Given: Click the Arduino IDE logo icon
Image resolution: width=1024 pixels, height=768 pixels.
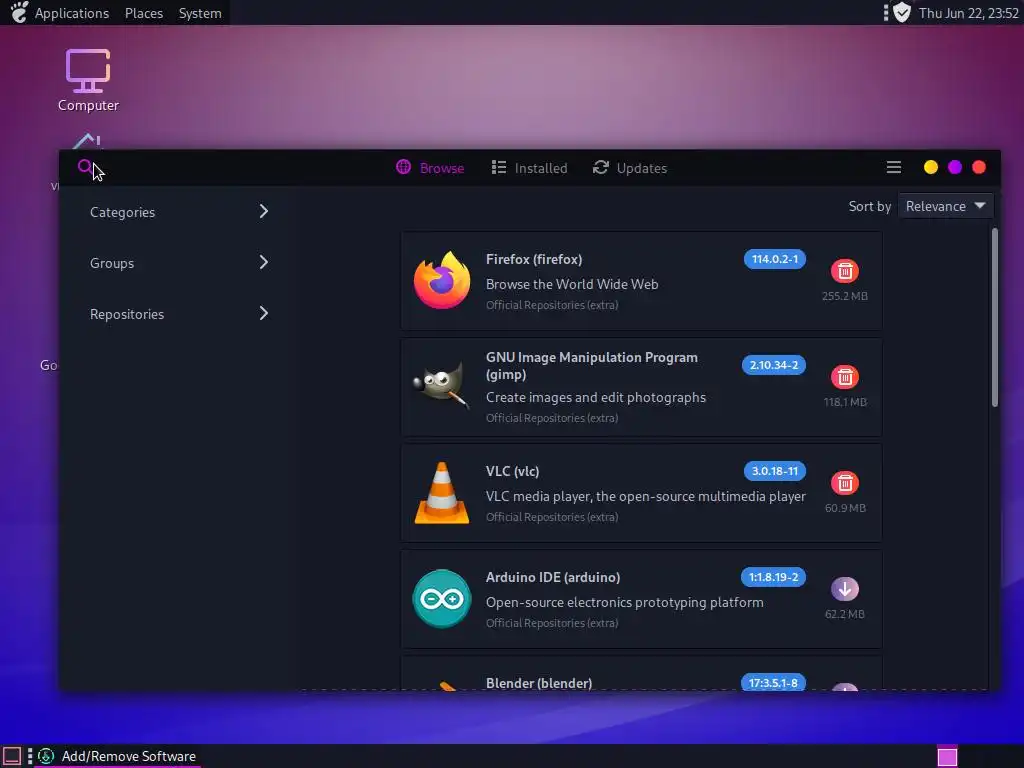Looking at the screenshot, I should click(x=442, y=598).
